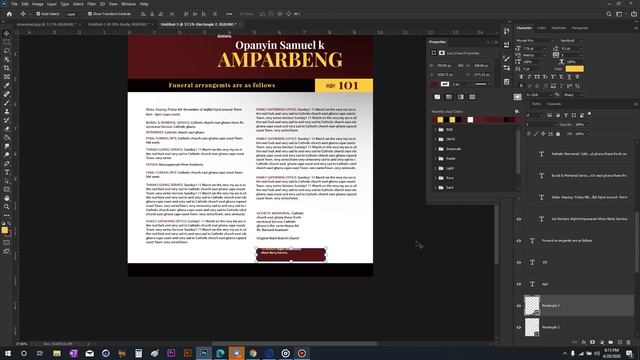Viewport: 640px width, 360px height.
Task: Open more options ellipsis in options bar
Action: [x=229, y=14]
